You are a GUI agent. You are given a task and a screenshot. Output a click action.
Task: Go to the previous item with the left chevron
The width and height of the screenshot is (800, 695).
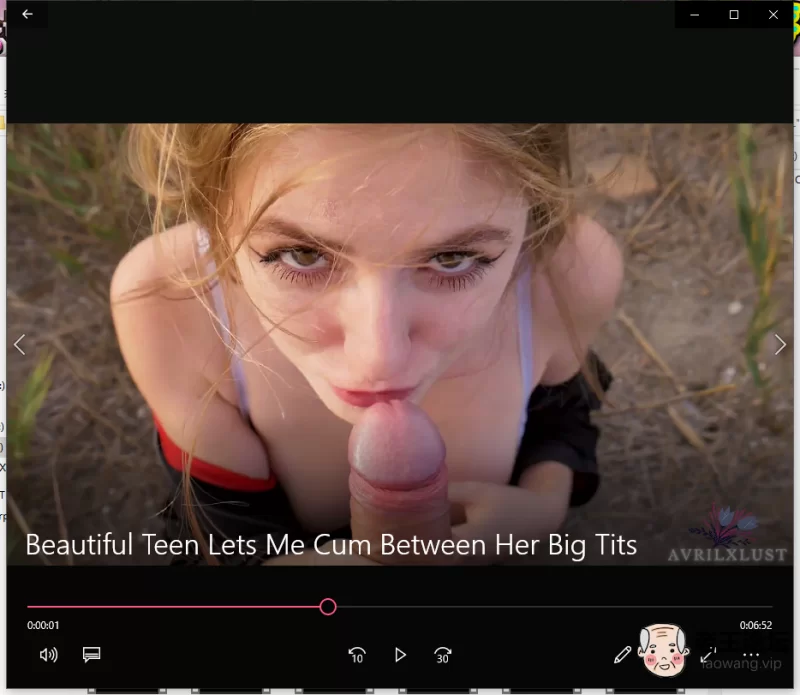(x=19, y=344)
